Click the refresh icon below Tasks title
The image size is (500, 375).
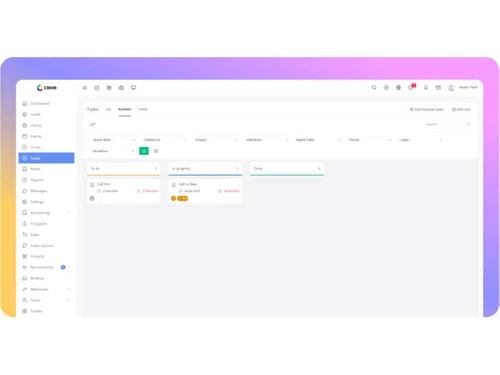[x=93, y=124]
